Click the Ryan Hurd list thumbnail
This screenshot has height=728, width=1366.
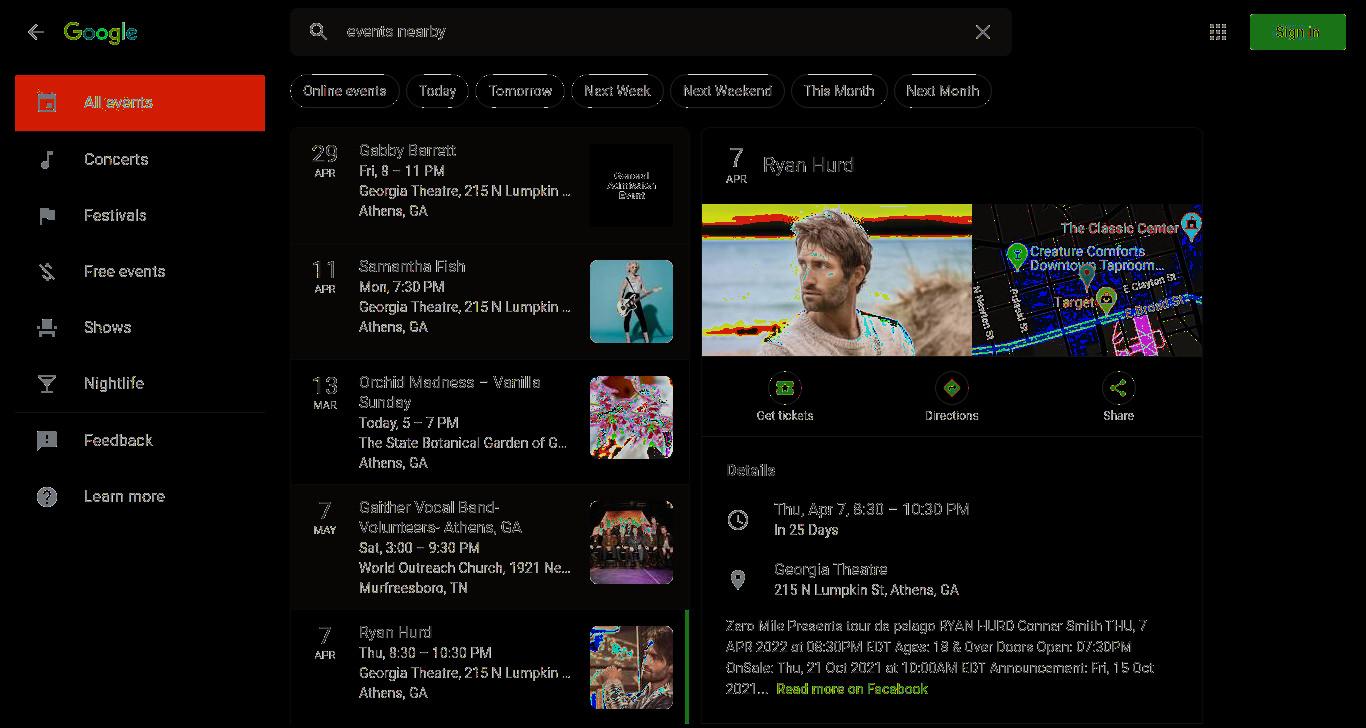631,667
